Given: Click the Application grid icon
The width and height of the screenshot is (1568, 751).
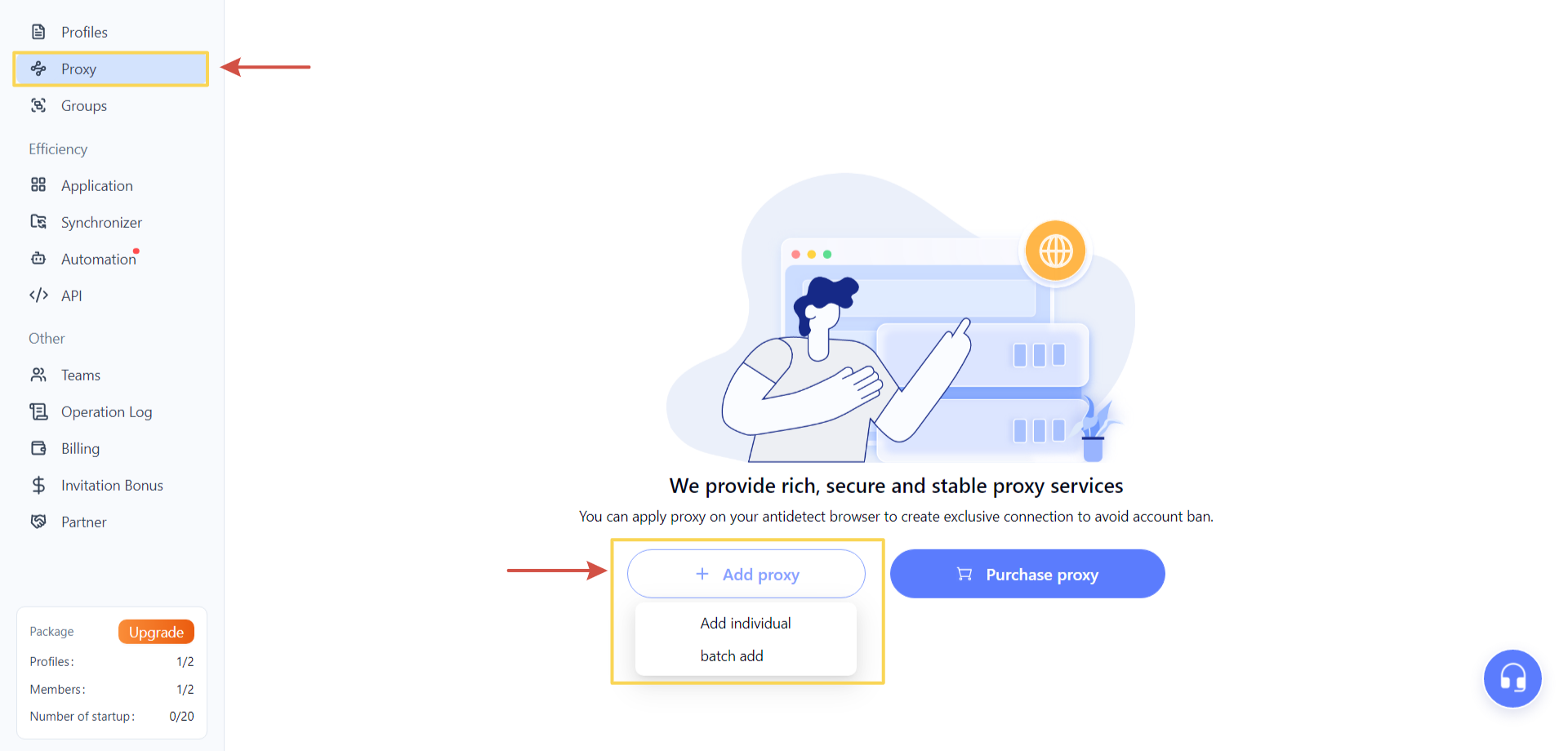Looking at the screenshot, I should (x=38, y=185).
